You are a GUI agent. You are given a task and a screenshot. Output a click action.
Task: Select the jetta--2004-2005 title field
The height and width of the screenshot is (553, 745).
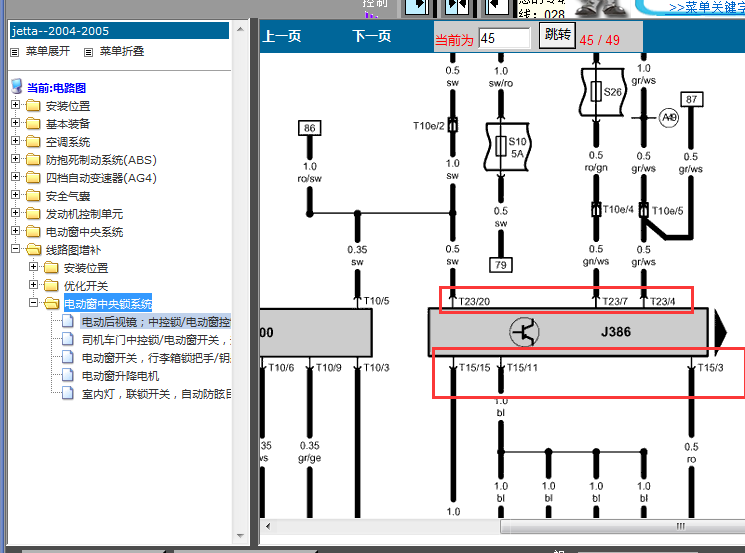click(119, 31)
